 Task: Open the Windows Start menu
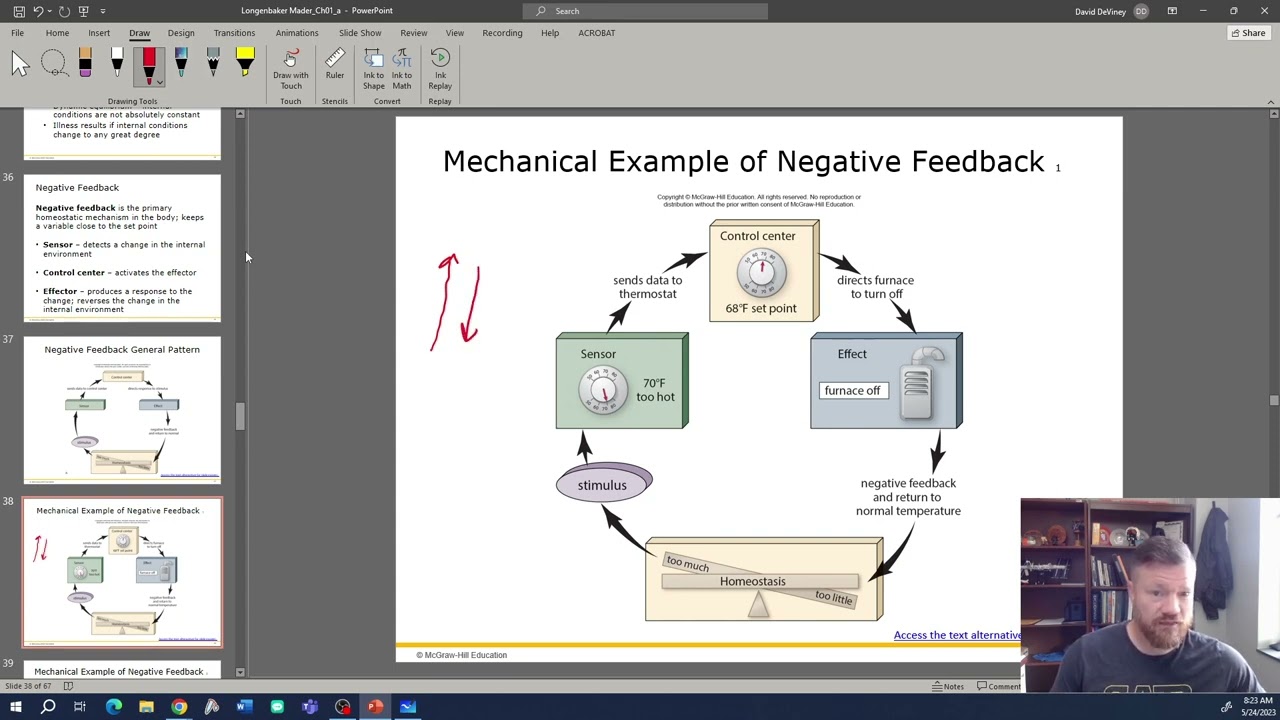coord(15,707)
